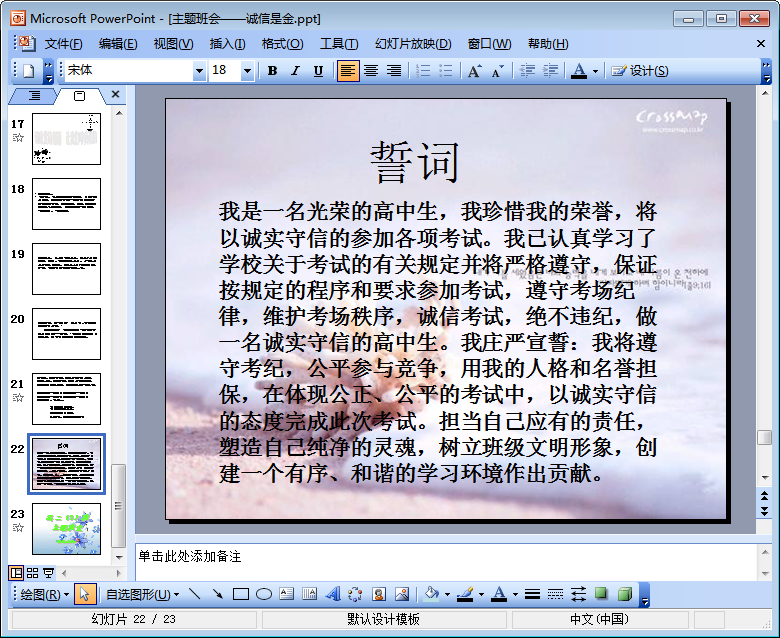Select slide 17 thumbnail
This screenshot has height=638, width=780.
coord(67,139)
